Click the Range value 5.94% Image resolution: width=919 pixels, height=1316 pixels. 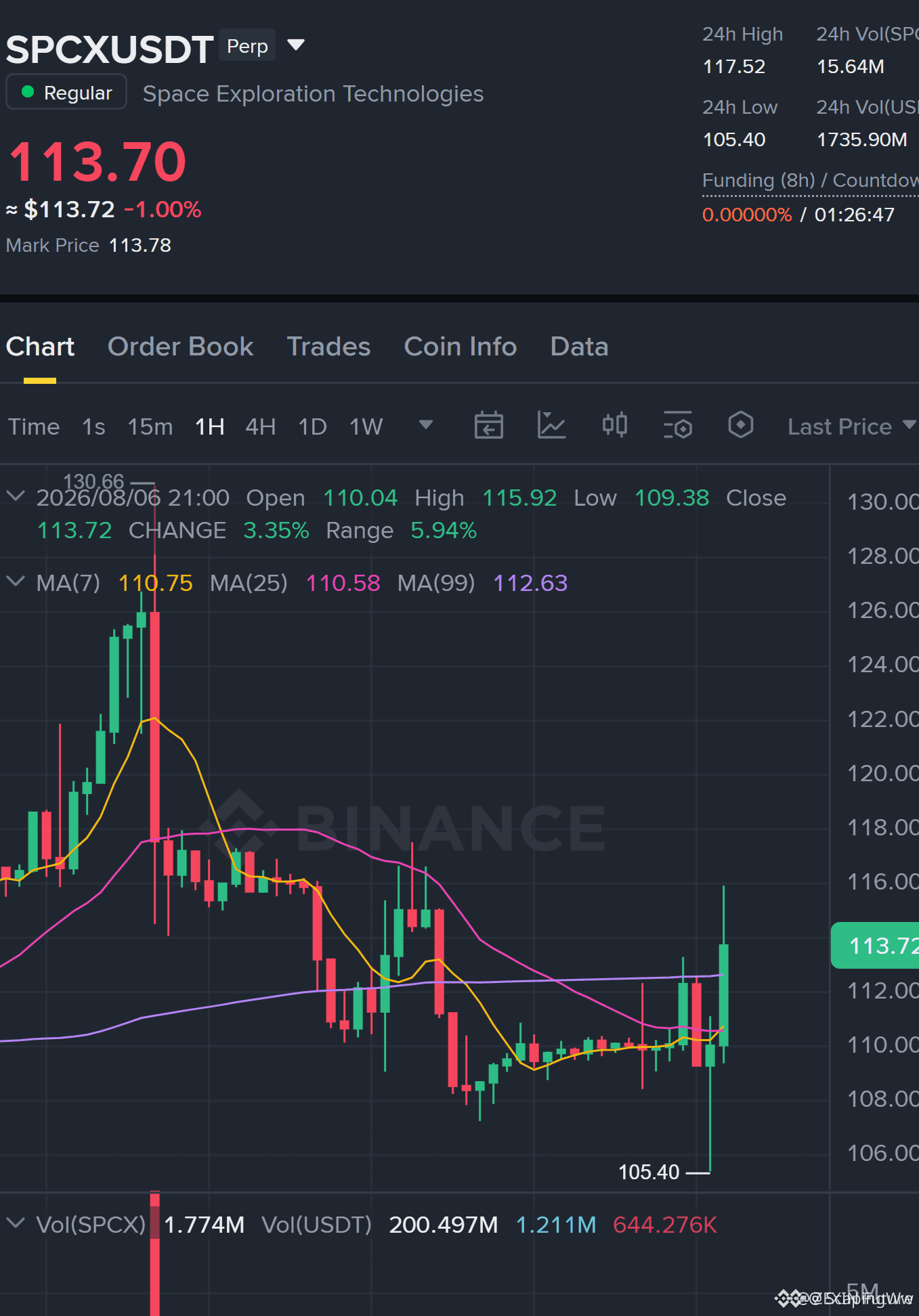(x=444, y=530)
